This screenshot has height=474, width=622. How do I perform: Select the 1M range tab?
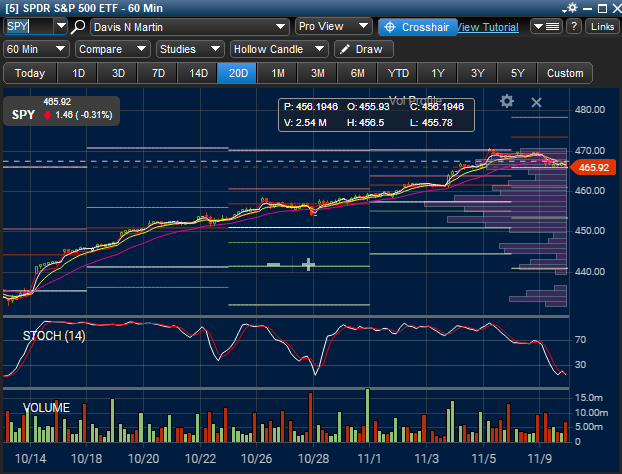278,73
